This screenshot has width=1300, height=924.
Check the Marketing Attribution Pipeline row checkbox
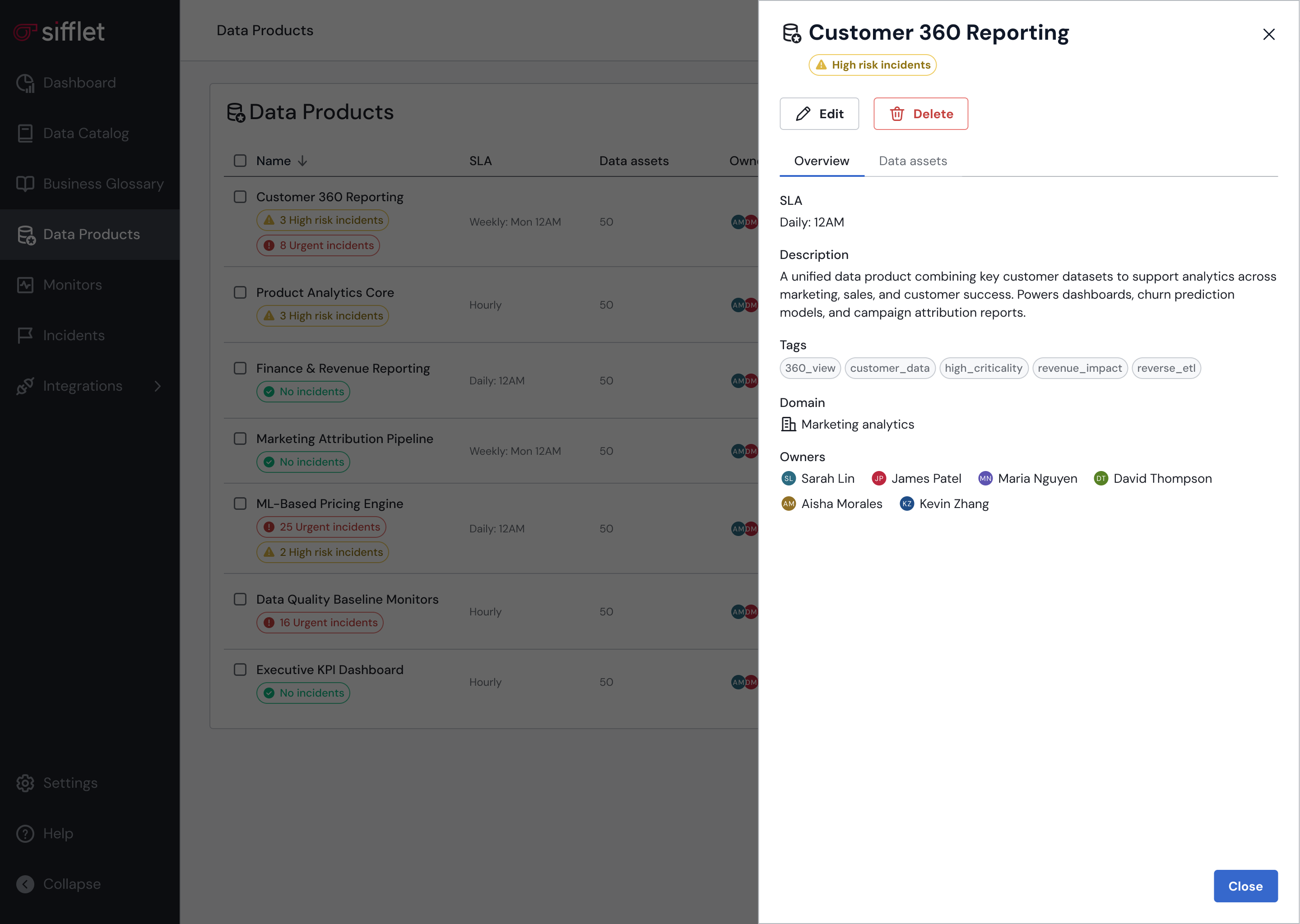pyautogui.click(x=240, y=439)
